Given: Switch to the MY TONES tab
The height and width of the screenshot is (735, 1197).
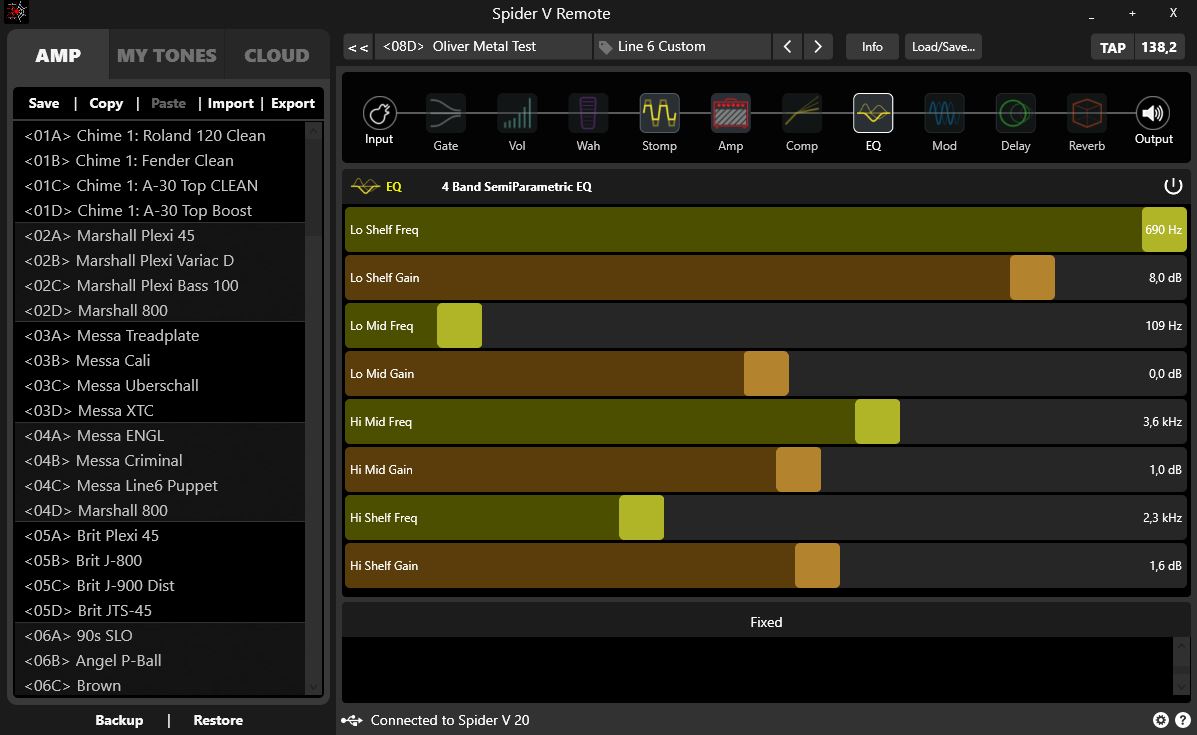Looking at the screenshot, I should (x=166, y=55).
